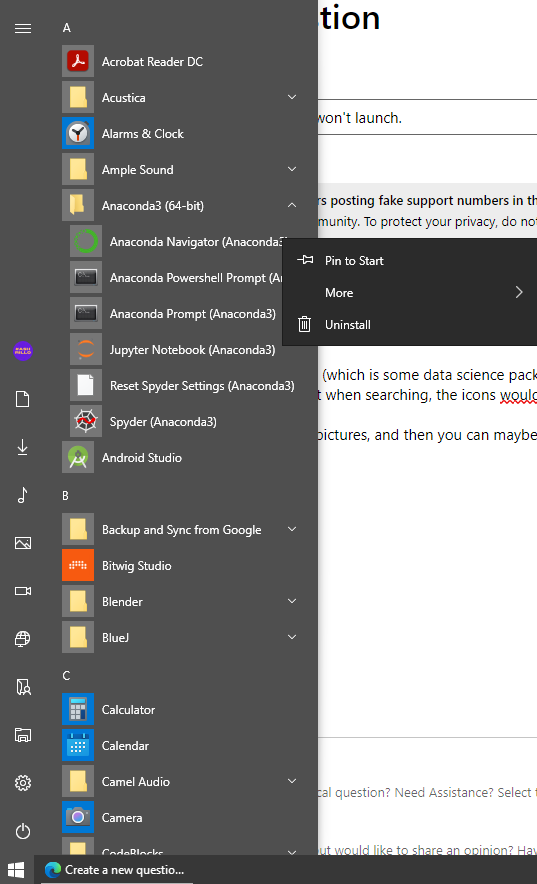Viewport: 537px width, 884px height.
Task: Expand the Blender folder
Action: (292, 602)
